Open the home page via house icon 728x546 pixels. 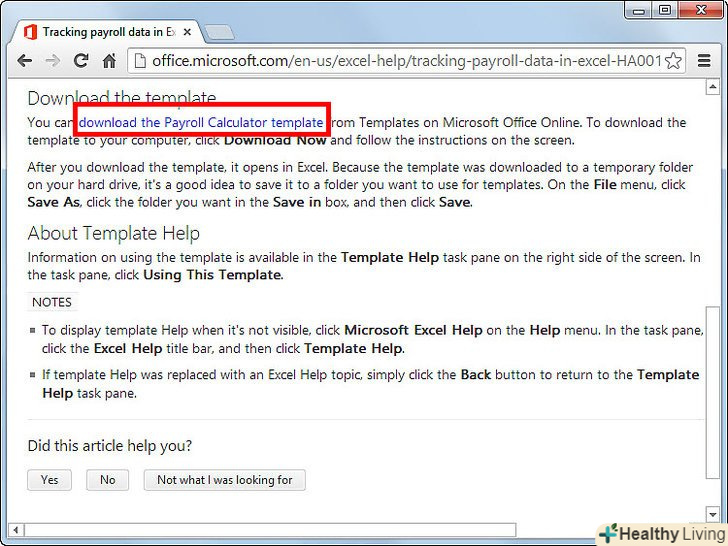click(x=109, y=60)
